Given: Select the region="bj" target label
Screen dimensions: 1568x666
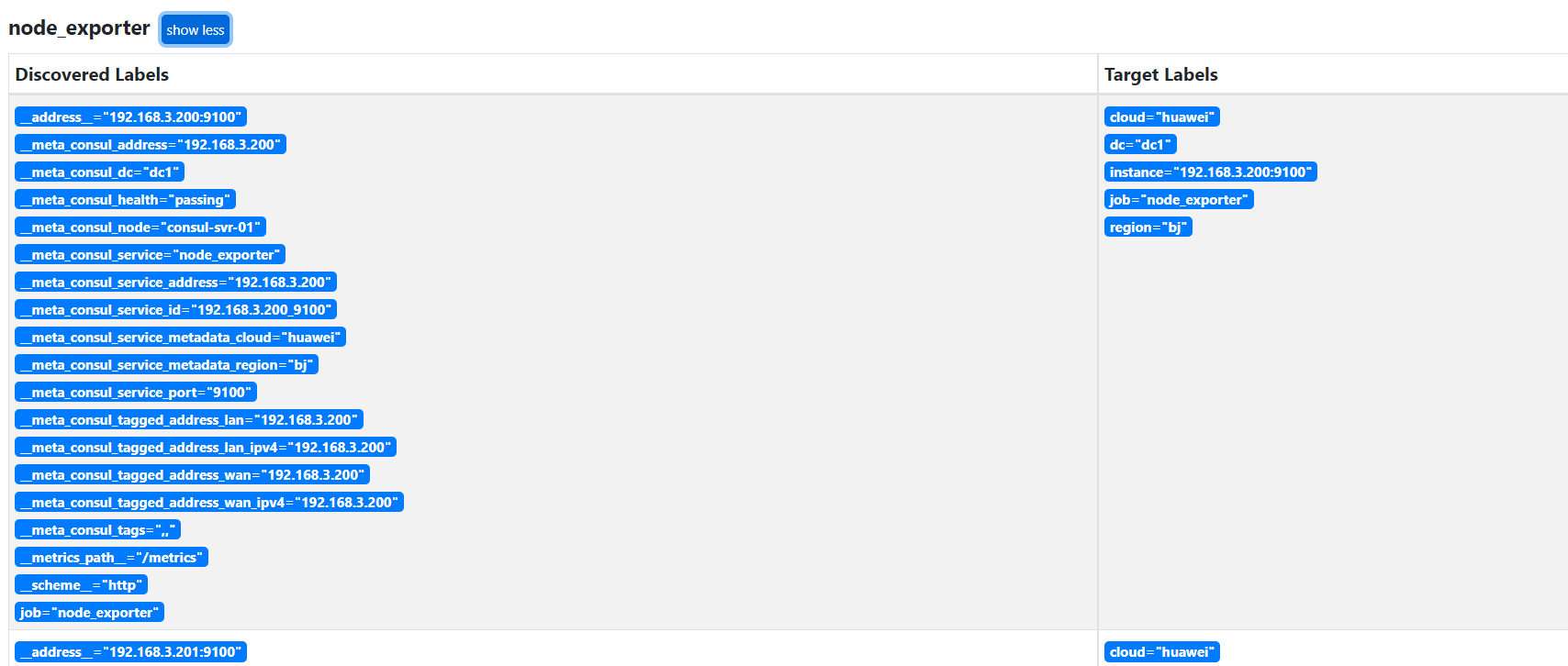Looking at the screenshot, I should 1148,228.
